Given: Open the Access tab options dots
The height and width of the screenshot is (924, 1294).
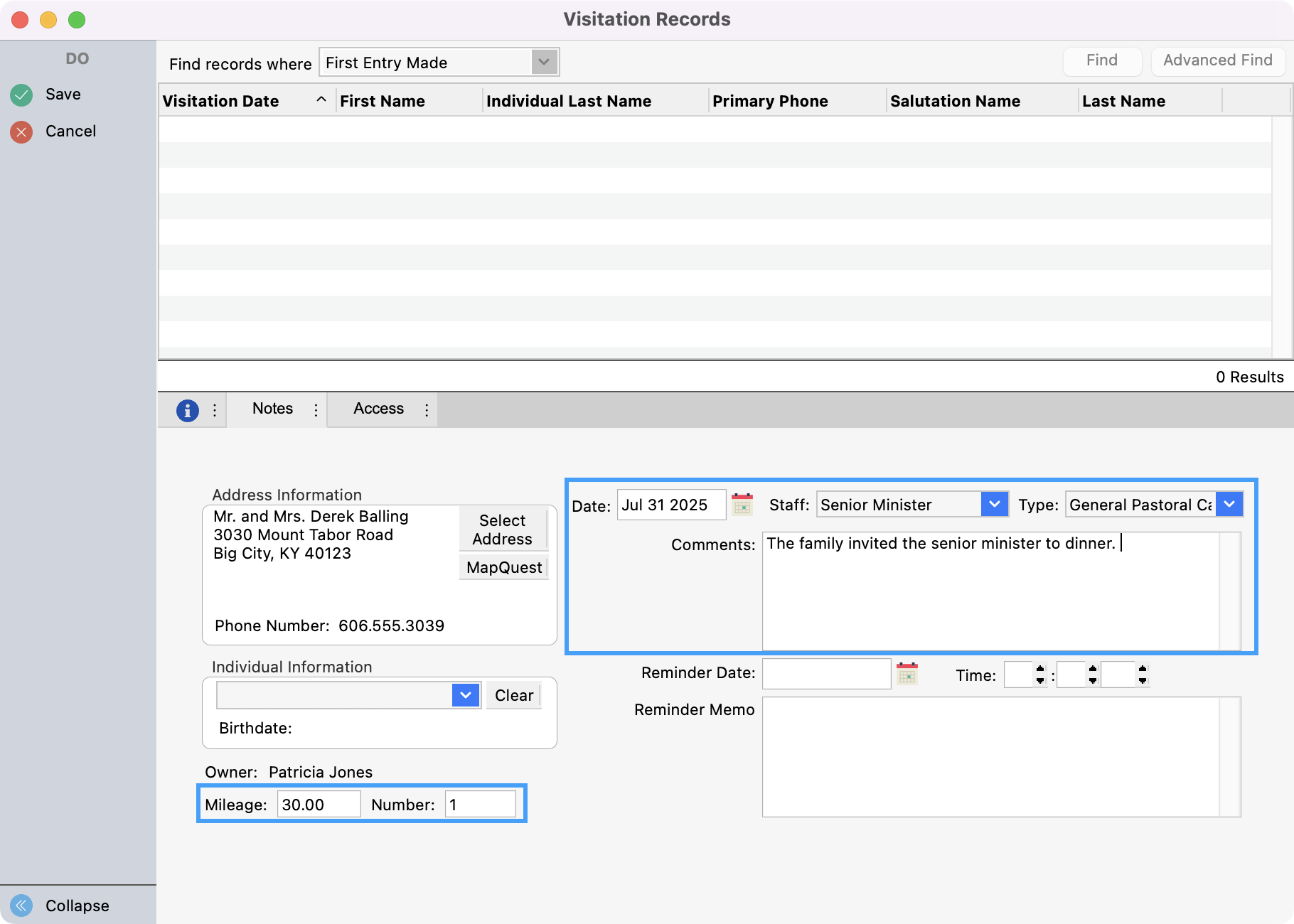Looking at the screenshot, I should tap(427, 410).
